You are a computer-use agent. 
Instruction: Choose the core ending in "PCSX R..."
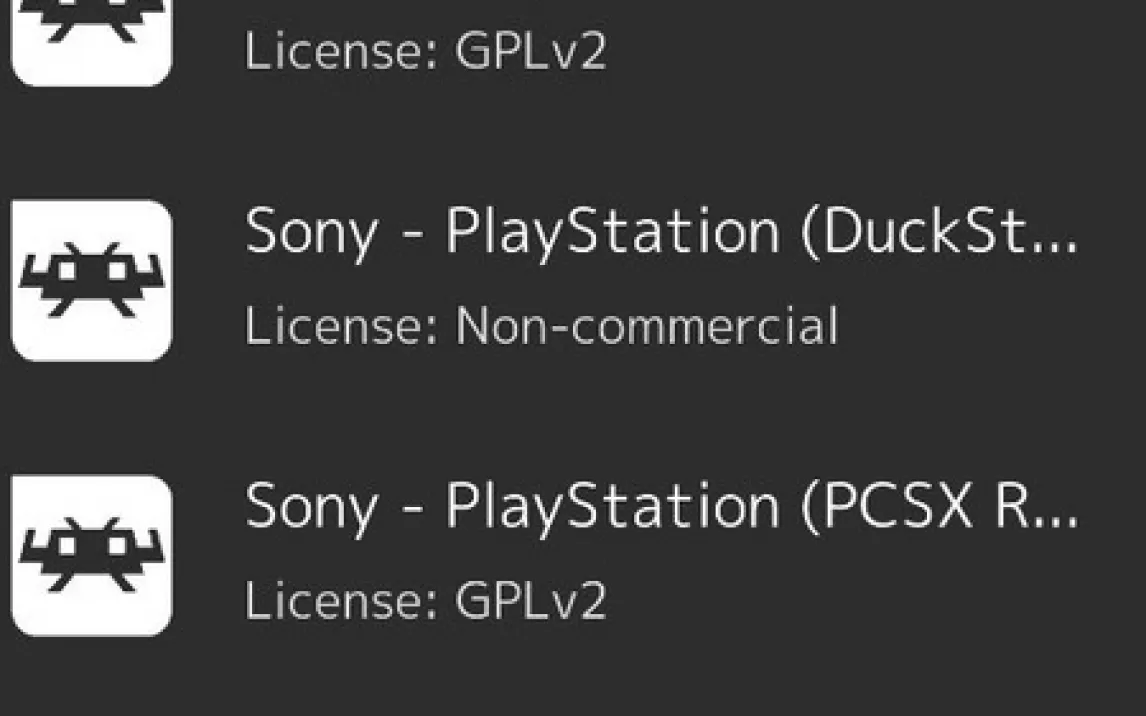(661, 507)
